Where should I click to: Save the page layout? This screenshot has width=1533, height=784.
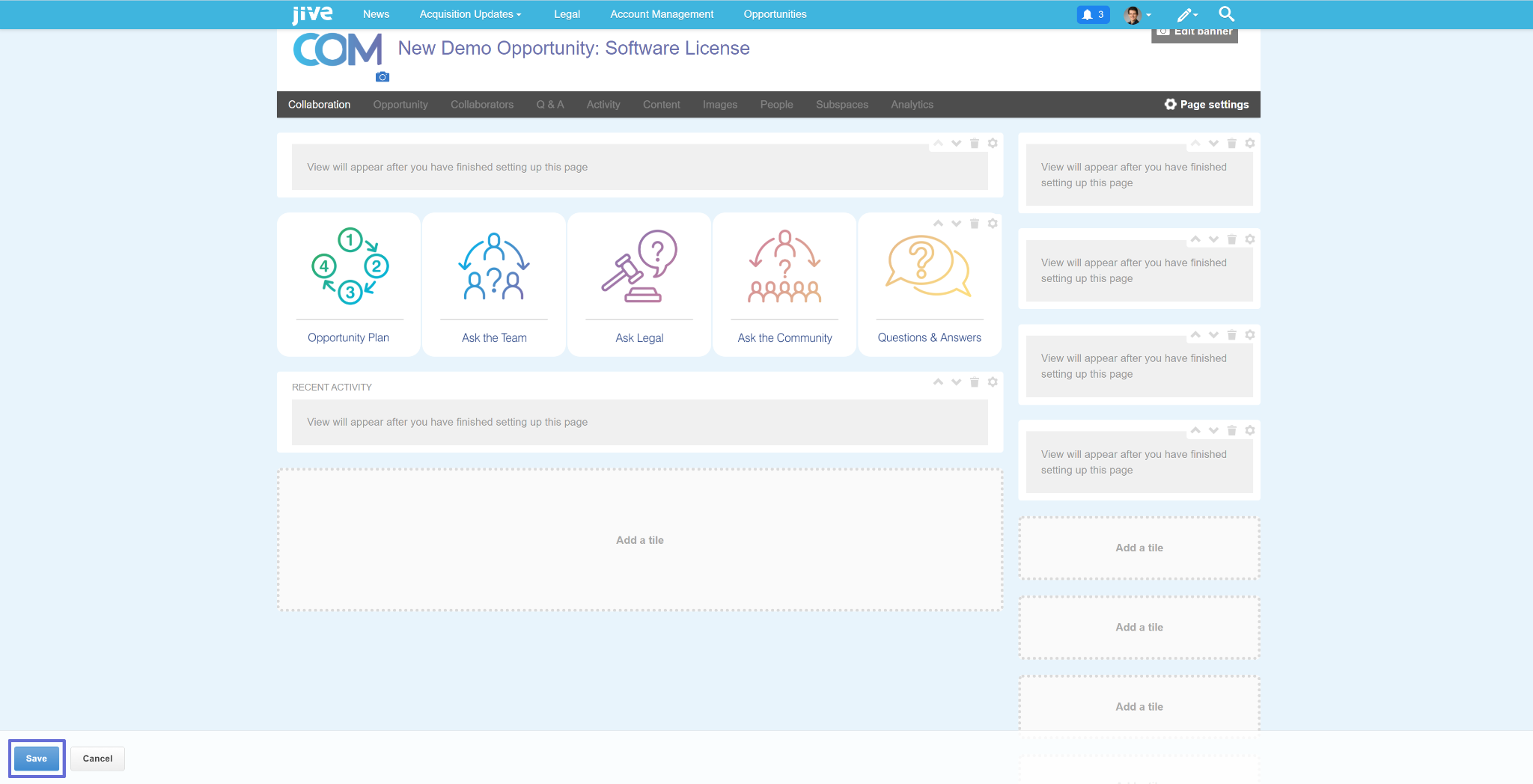pos(37,759)
